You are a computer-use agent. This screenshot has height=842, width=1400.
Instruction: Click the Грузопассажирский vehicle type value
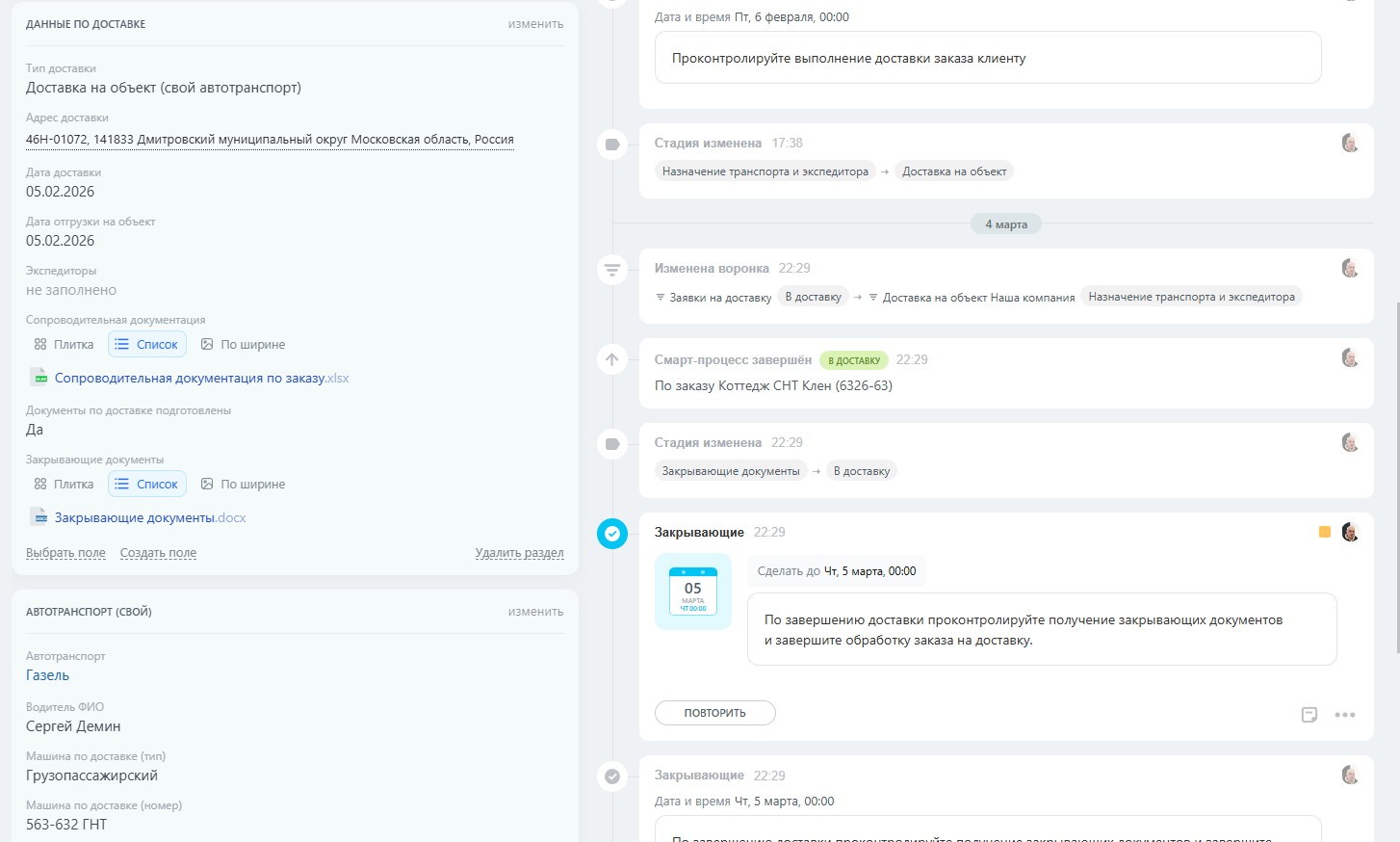91,776
